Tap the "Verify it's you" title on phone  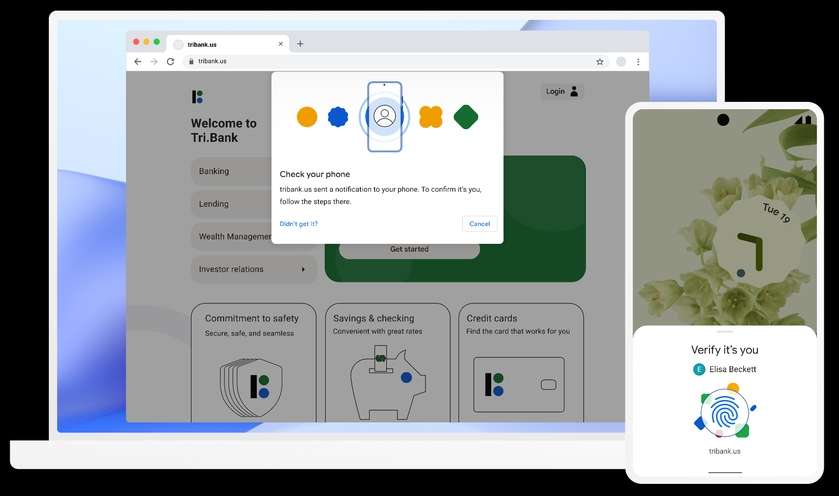[724, 350]
